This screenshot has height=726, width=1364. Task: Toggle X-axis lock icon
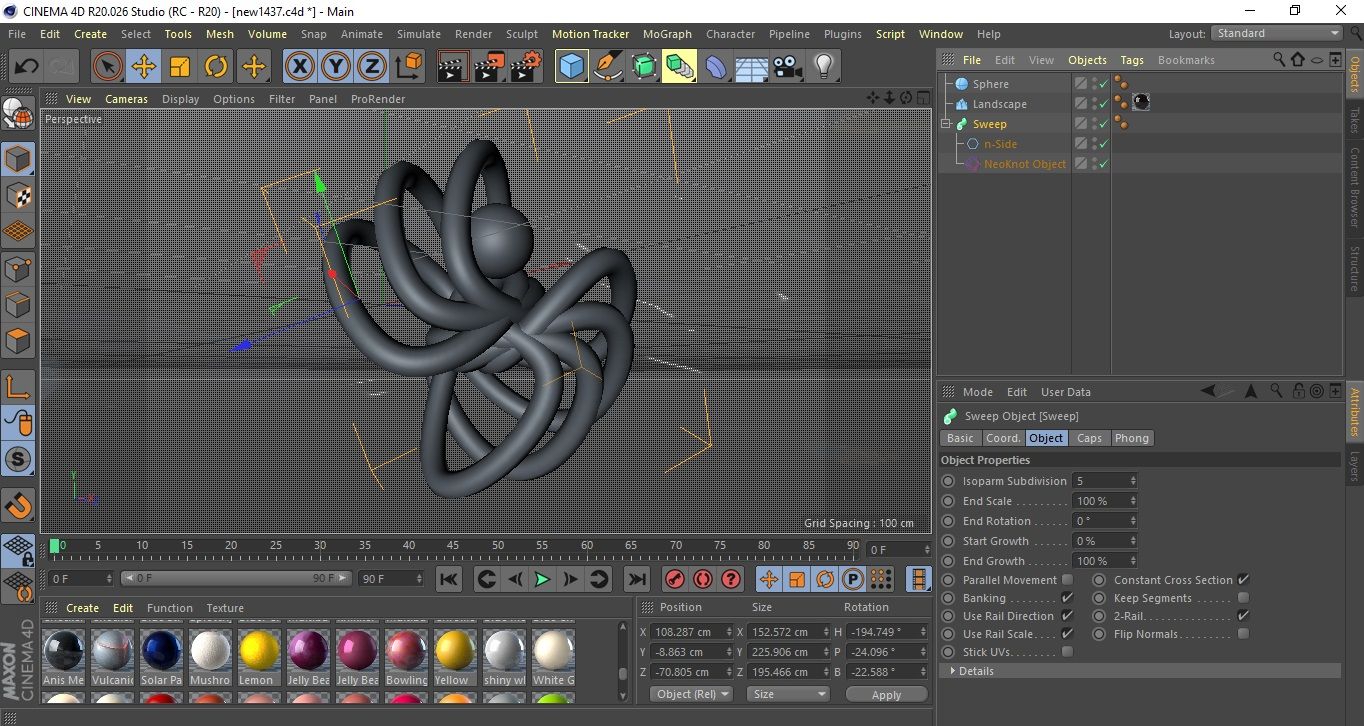click(298, 67)
